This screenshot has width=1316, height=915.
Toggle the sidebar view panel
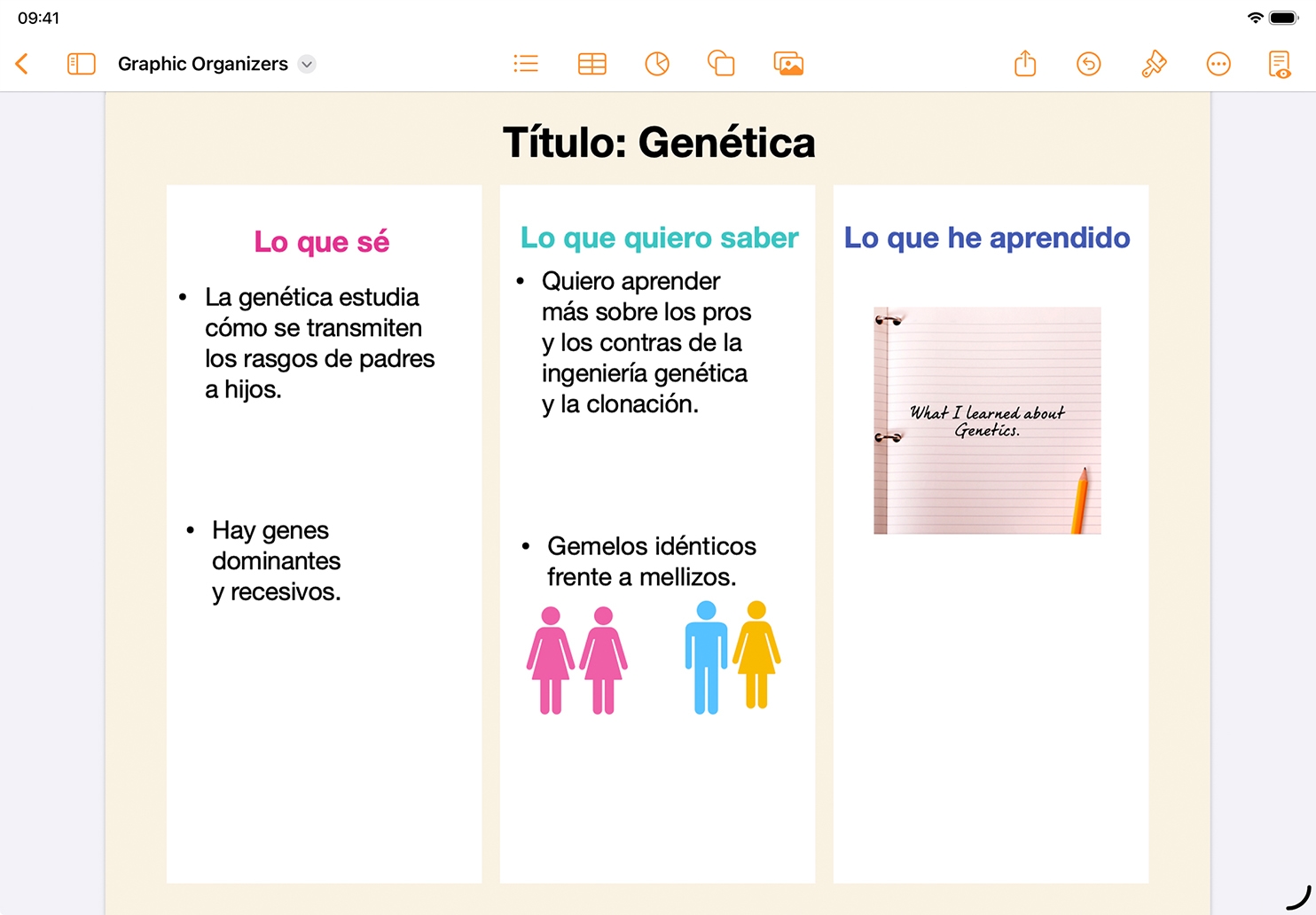click(81, 64)
